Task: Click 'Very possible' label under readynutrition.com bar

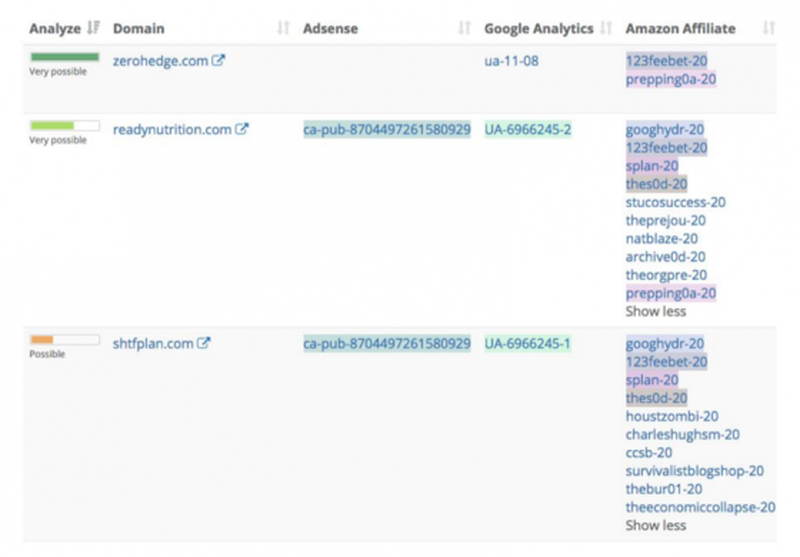Action: tap(58, 140)
